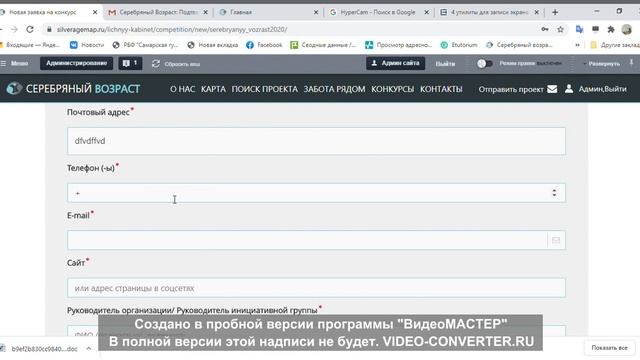Open the Просмотр адресно bookmark

(399, 45)
